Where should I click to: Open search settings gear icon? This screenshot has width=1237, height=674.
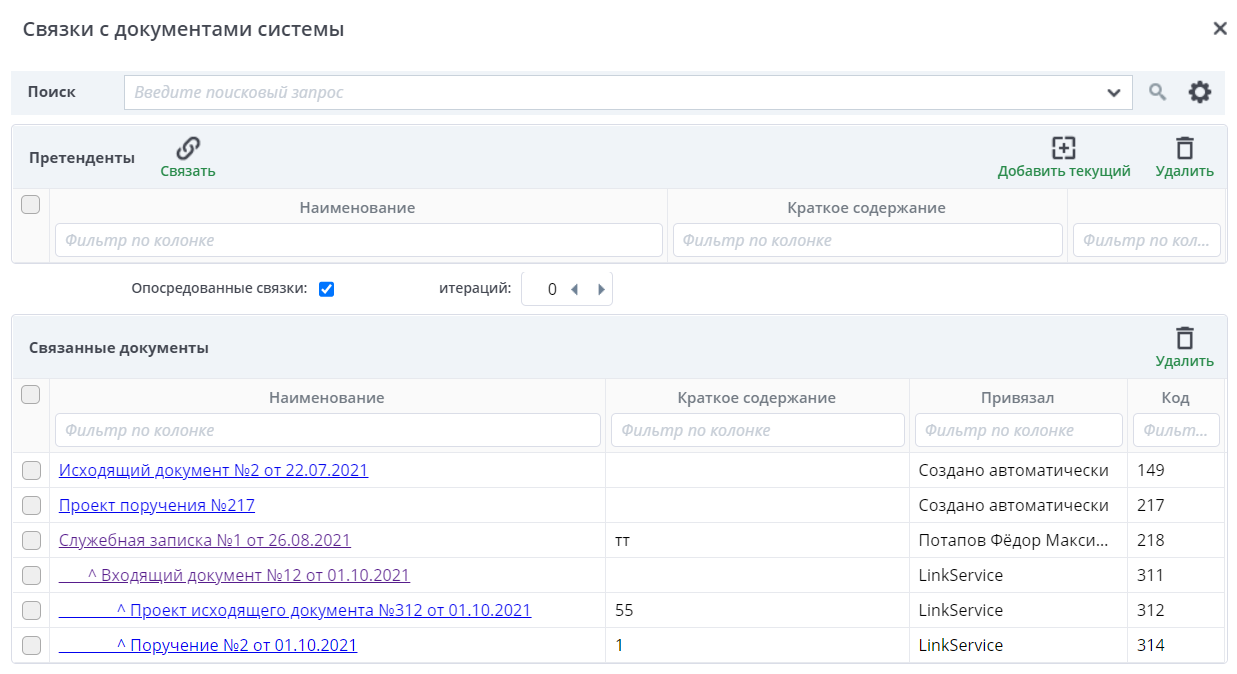1199,93
